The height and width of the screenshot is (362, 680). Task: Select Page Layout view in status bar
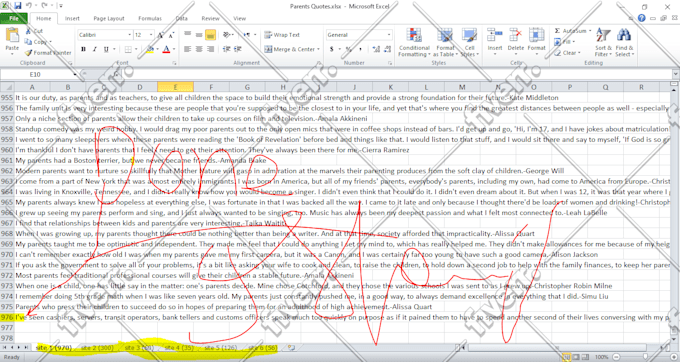point(576,357)
